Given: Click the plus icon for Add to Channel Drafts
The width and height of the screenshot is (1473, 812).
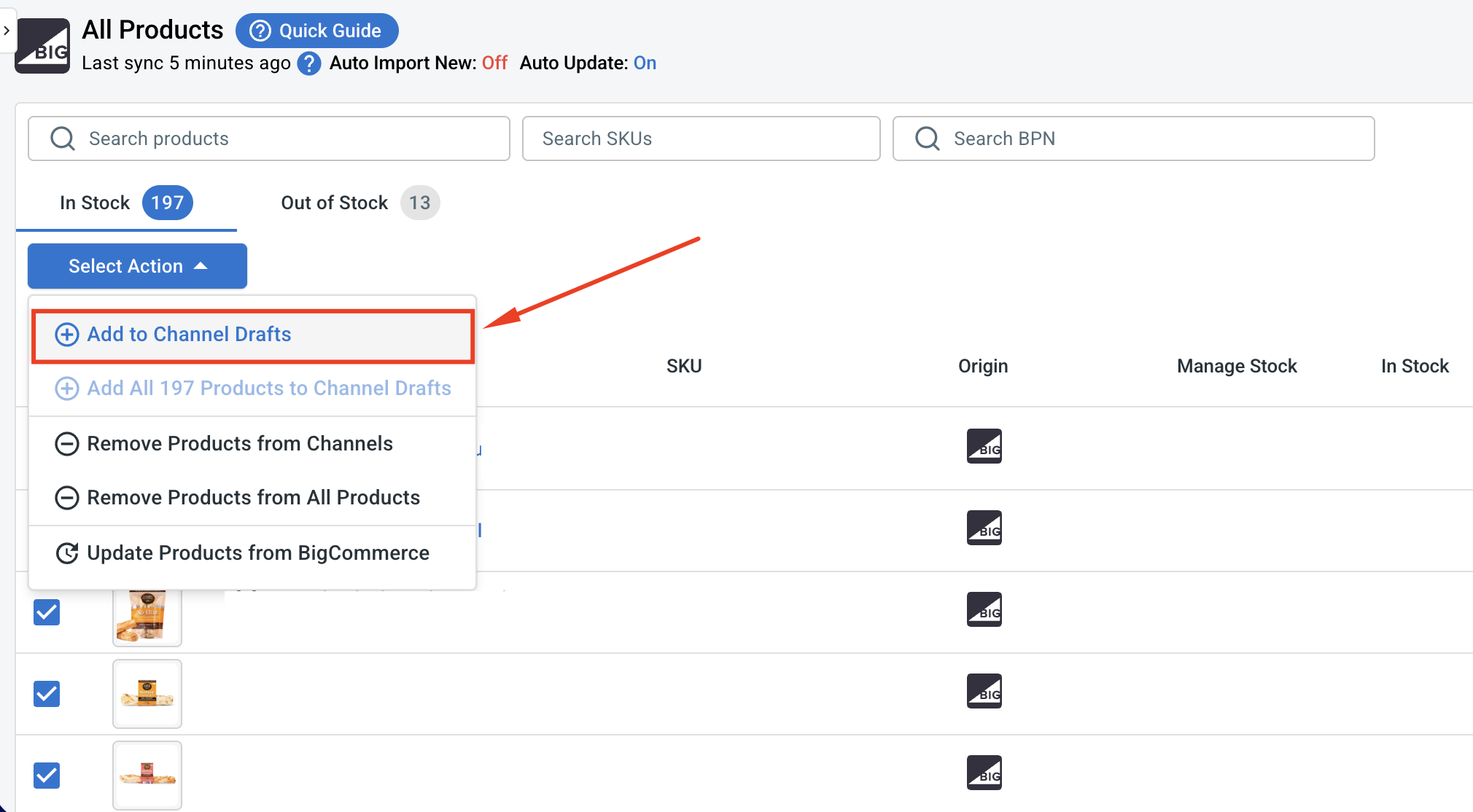Looking at the screenshot, I should (67, 335).
